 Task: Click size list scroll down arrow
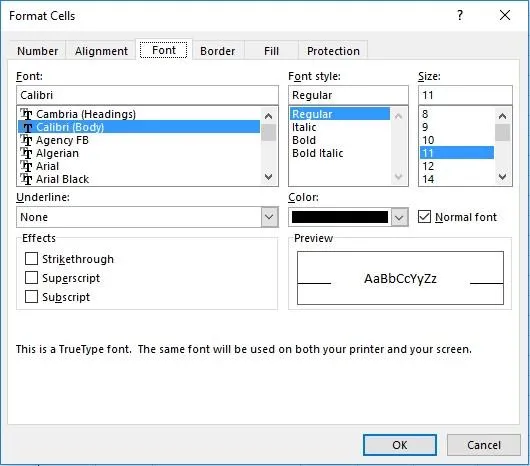pos(502,176)
